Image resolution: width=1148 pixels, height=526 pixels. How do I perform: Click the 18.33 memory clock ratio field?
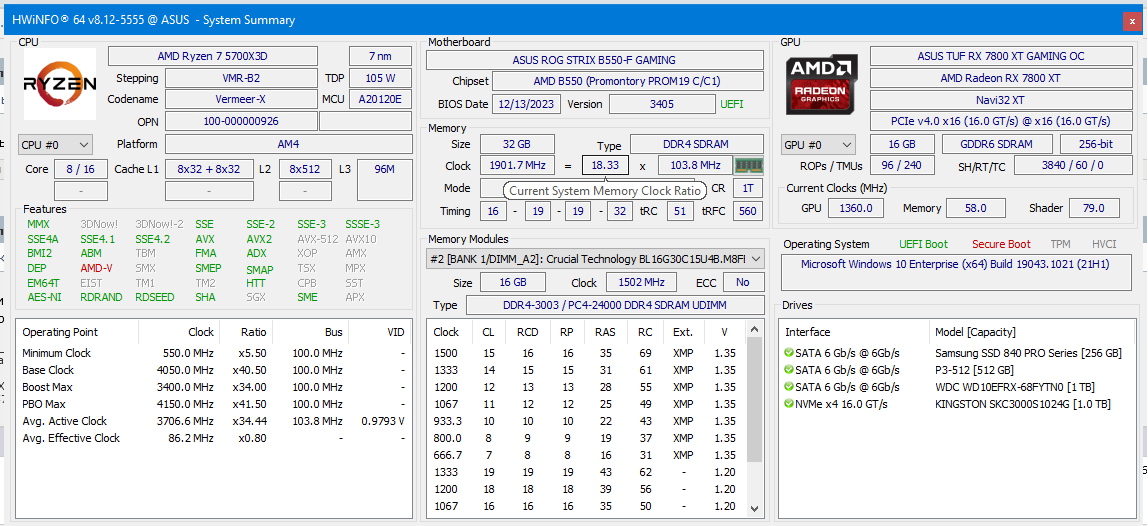click(605, 166)
